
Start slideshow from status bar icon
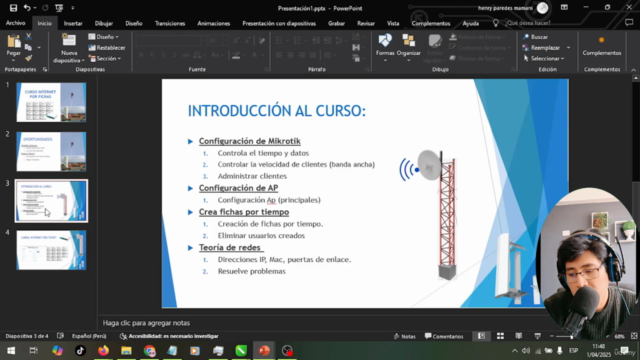coord(537,336)
